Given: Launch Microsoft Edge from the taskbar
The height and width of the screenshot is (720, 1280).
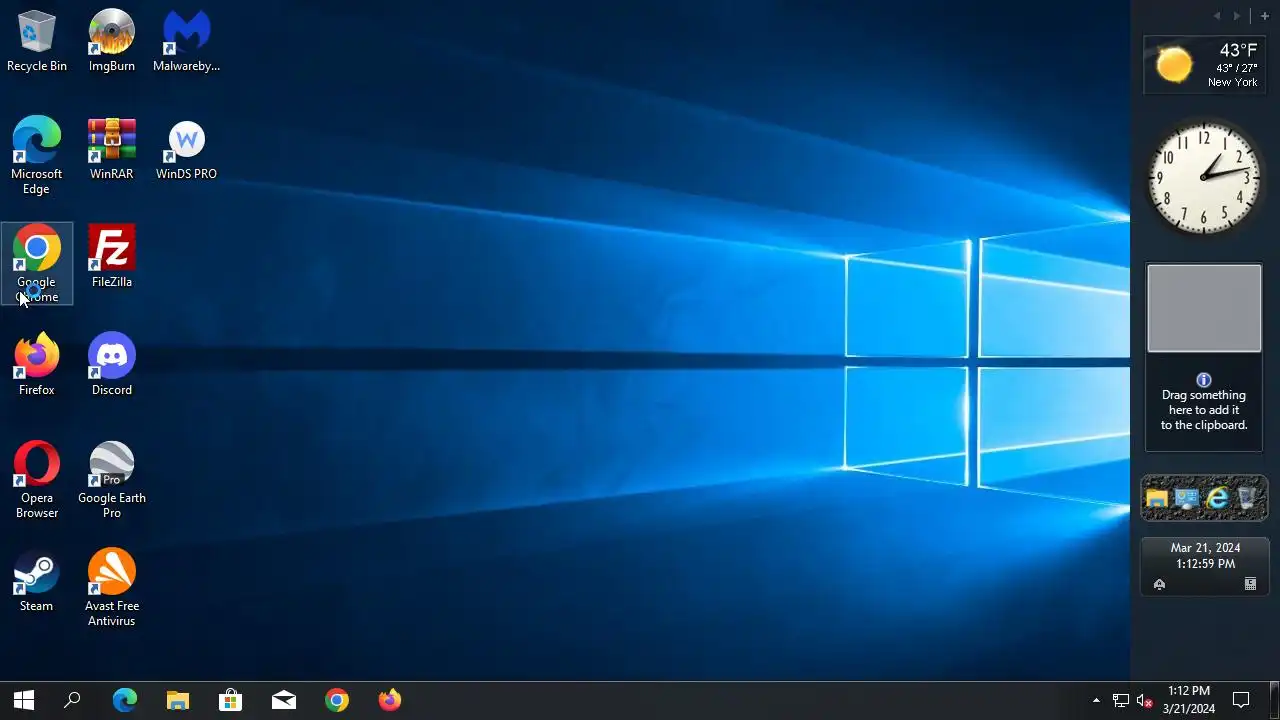Looking at the screenshot, I should point(124,700).
